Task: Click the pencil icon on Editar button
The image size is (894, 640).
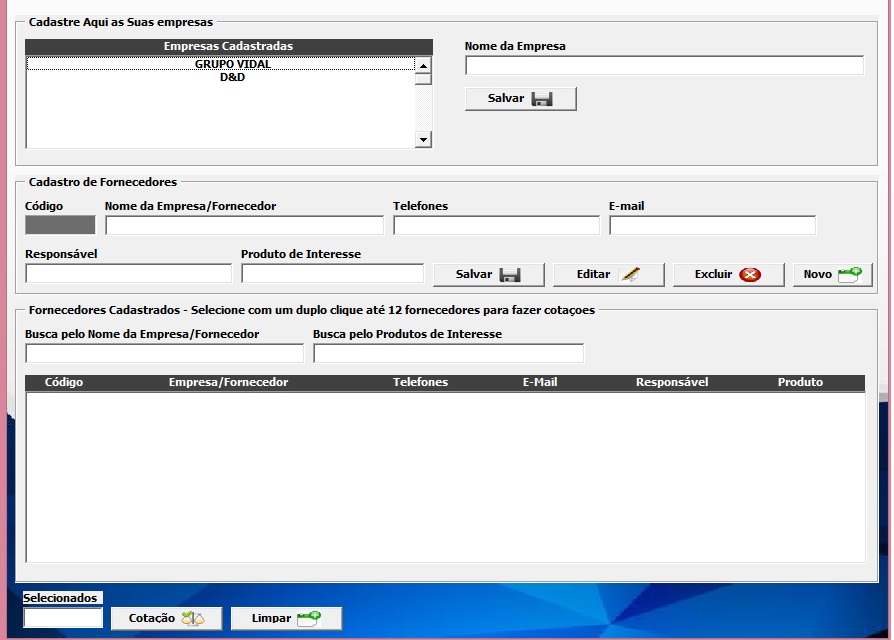Action: coord(631,274)
